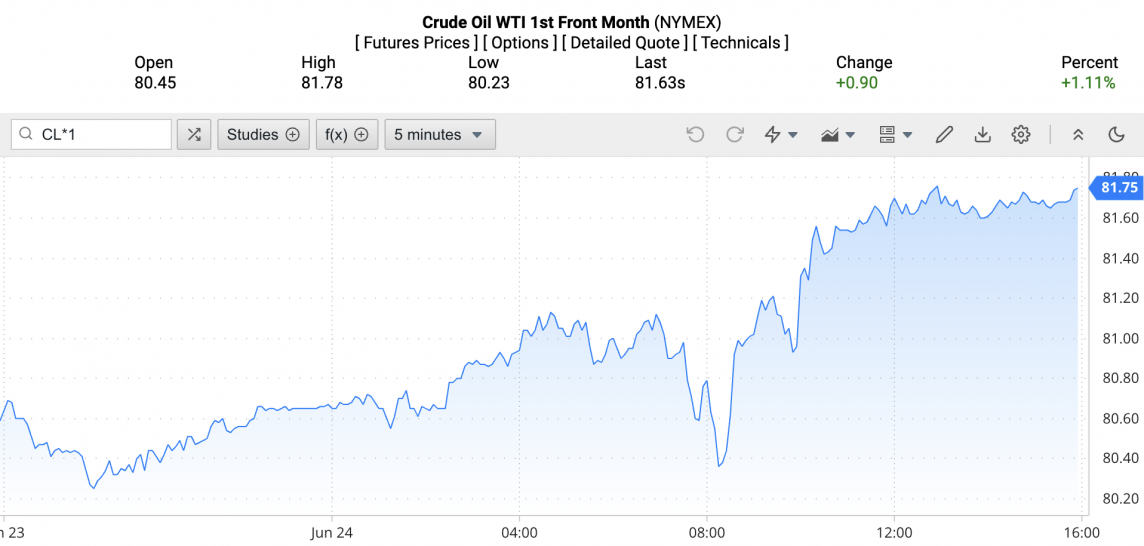Image resolution: width=1144 pixels, height=546 pixels.
Task: Open the 5 minutes interval dropdown
Action: coord(439,135)
